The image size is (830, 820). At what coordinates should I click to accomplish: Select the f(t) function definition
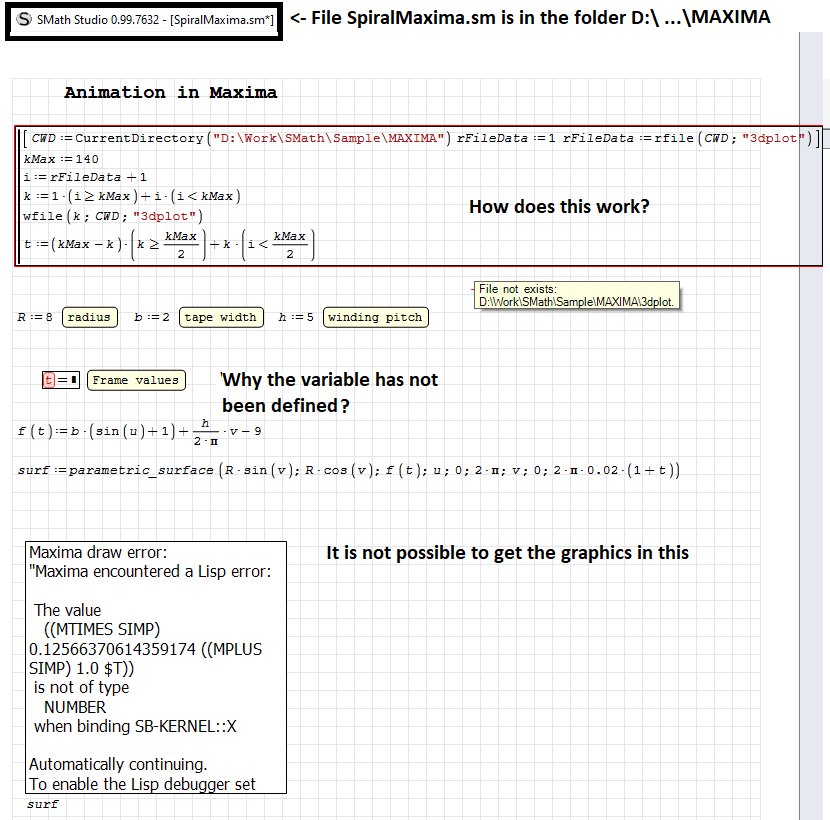tap(140, 431)
